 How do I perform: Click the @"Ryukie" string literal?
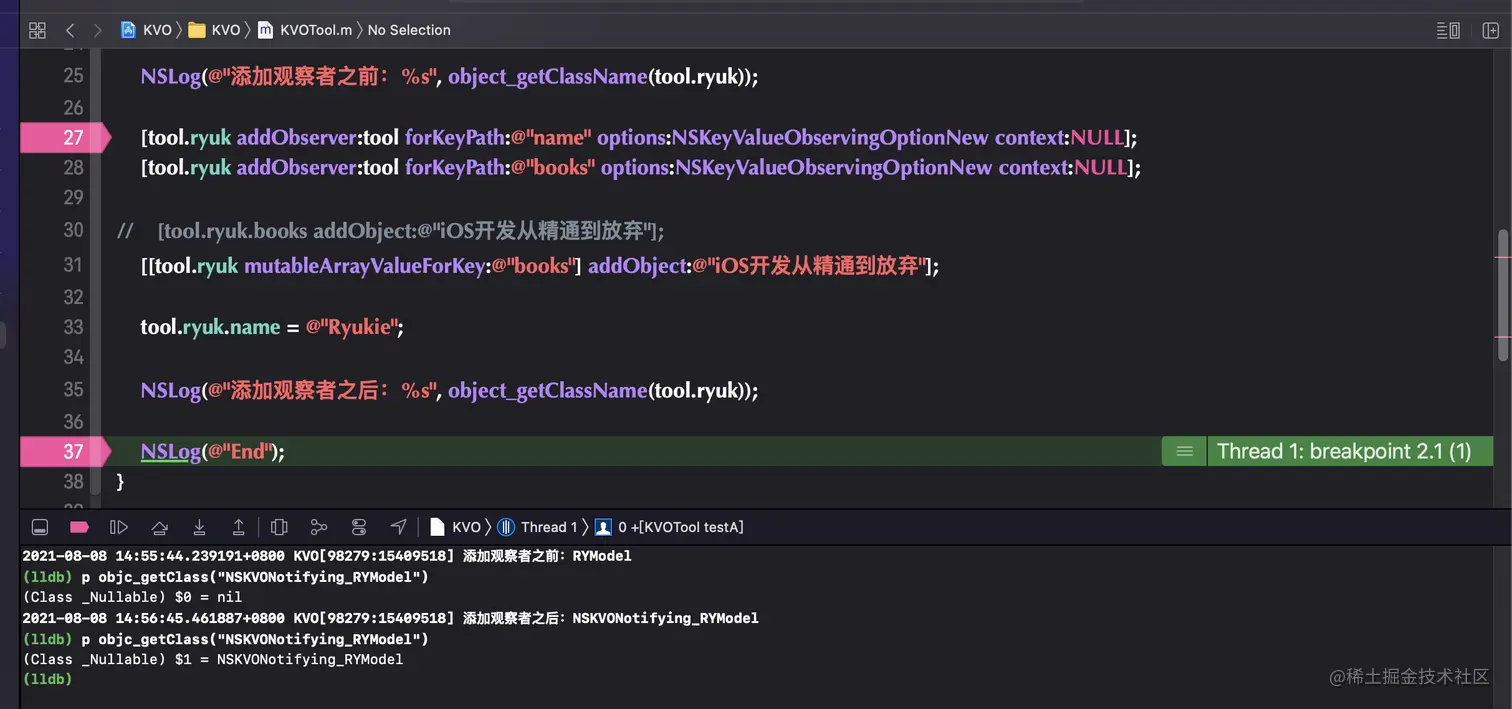(352, 327)
